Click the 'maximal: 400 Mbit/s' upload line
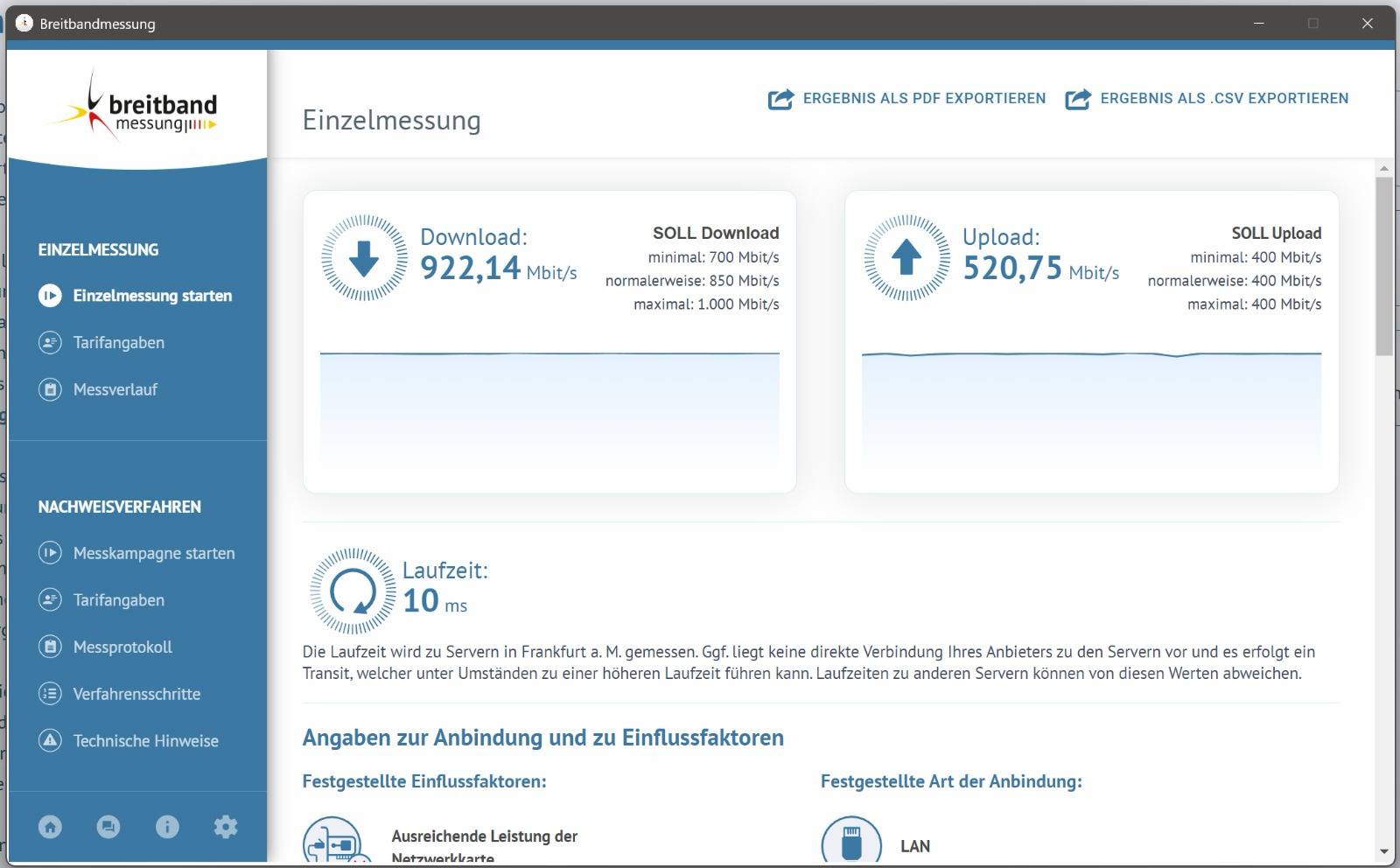The image size is (1400, 868). click(1255, 304)
